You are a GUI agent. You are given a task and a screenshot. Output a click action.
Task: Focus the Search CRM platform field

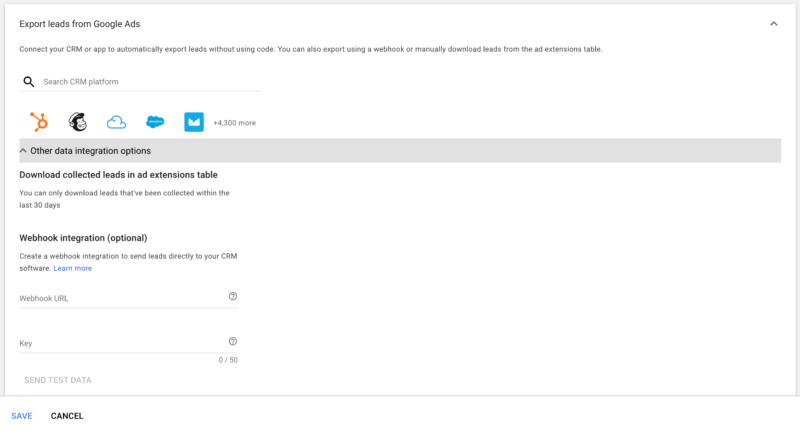150,82
